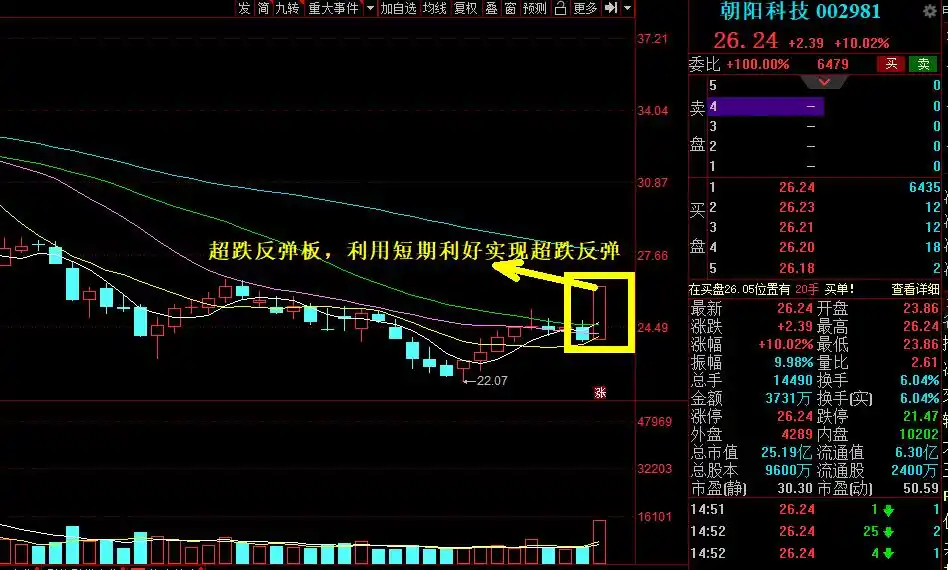Click the 叠 overlay icon in toolbar
Screen dimensions: 948x570
tap(491, 8)
